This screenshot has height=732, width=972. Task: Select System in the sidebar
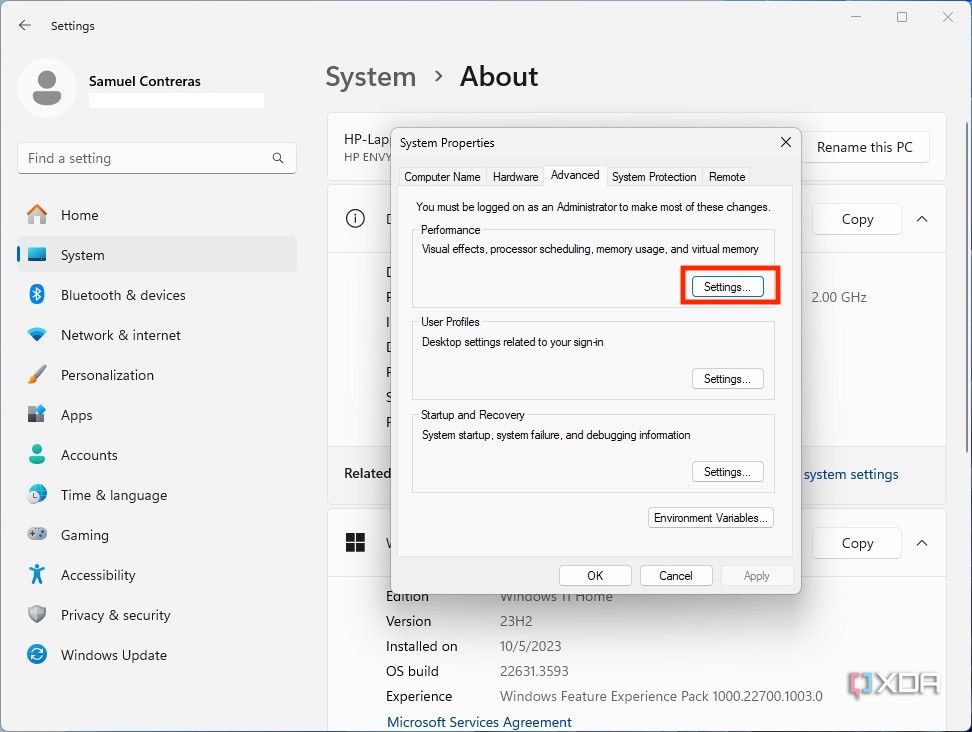point(157,255)
